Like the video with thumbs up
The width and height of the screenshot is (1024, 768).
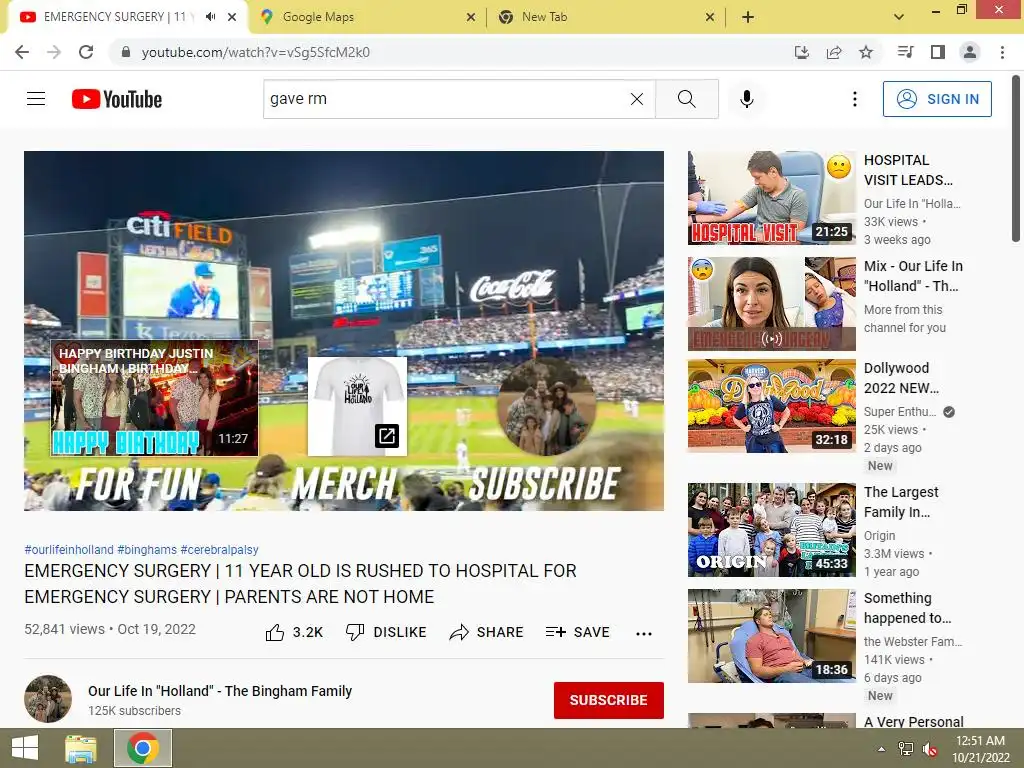coord(295,632)
